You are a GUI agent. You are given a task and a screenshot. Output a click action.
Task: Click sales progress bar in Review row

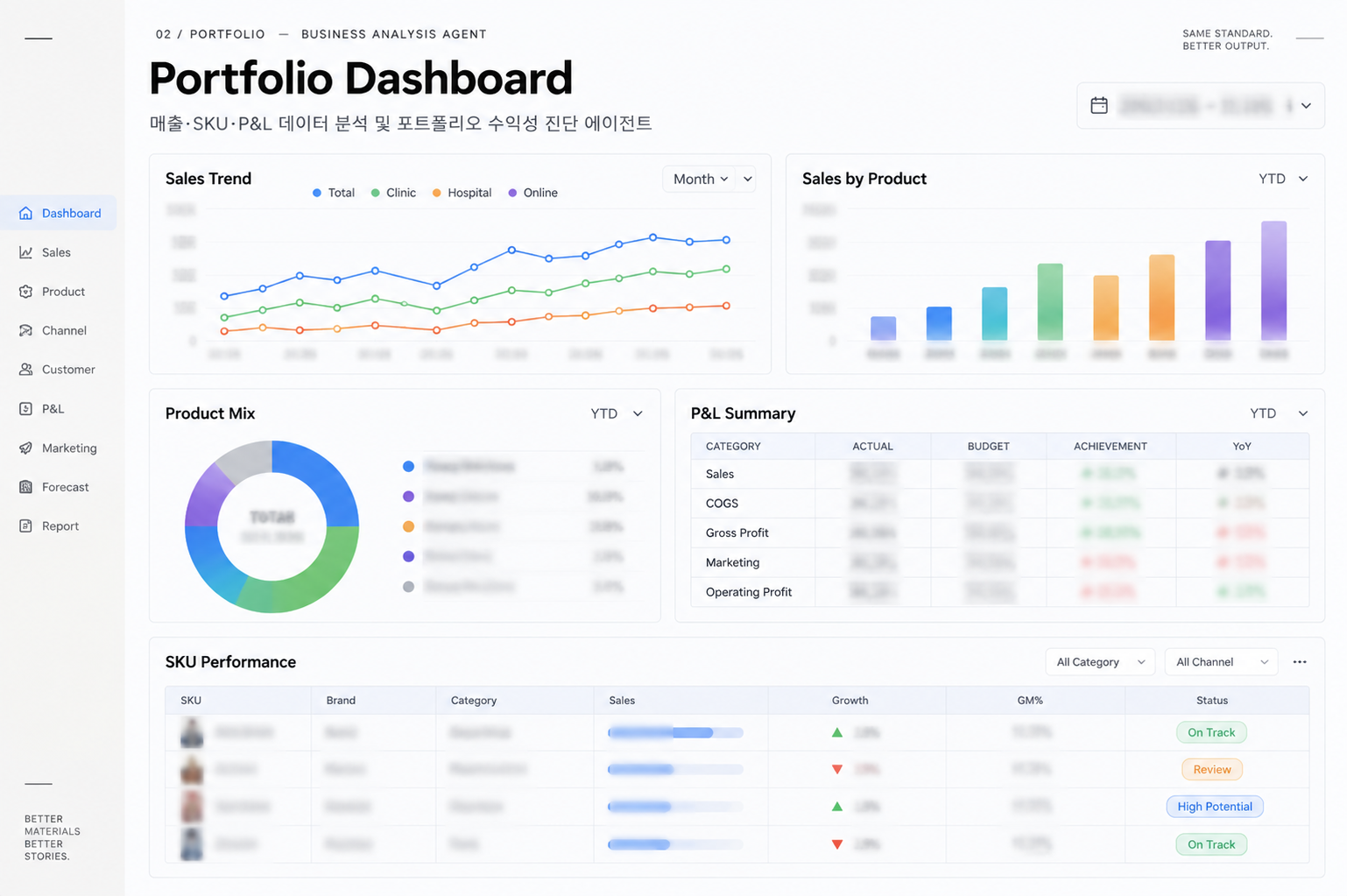tap(675, 769)
